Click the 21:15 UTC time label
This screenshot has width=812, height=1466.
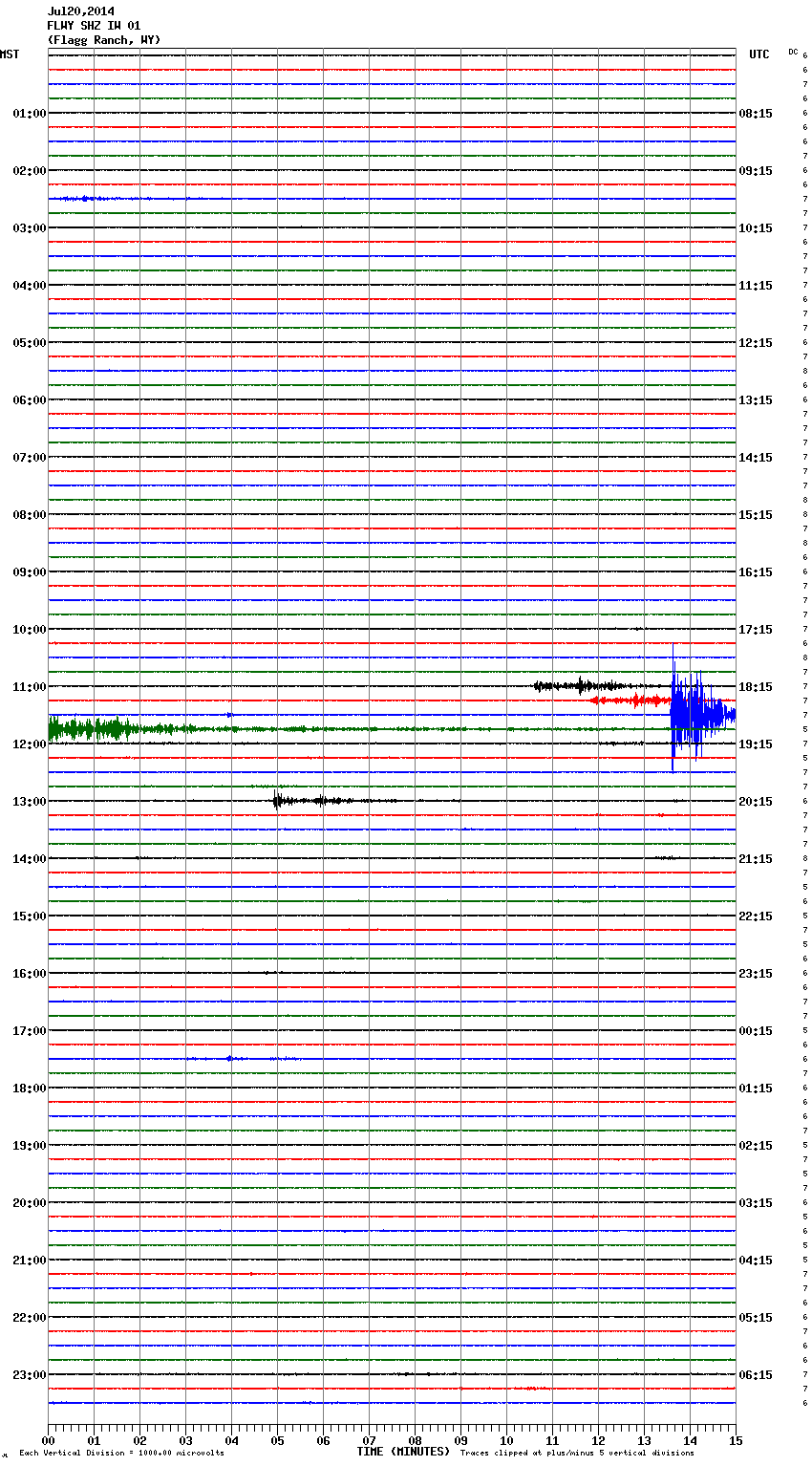tap(756, 859)
